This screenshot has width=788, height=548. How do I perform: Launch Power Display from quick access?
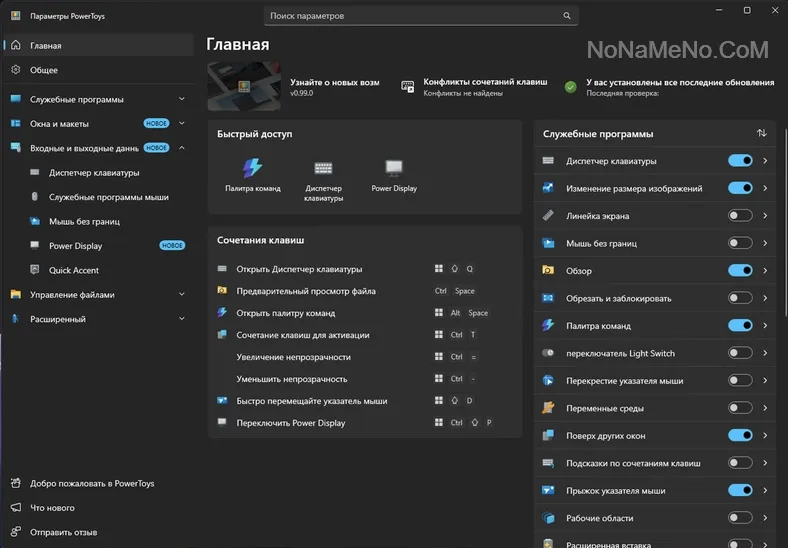tap(394, 169)
